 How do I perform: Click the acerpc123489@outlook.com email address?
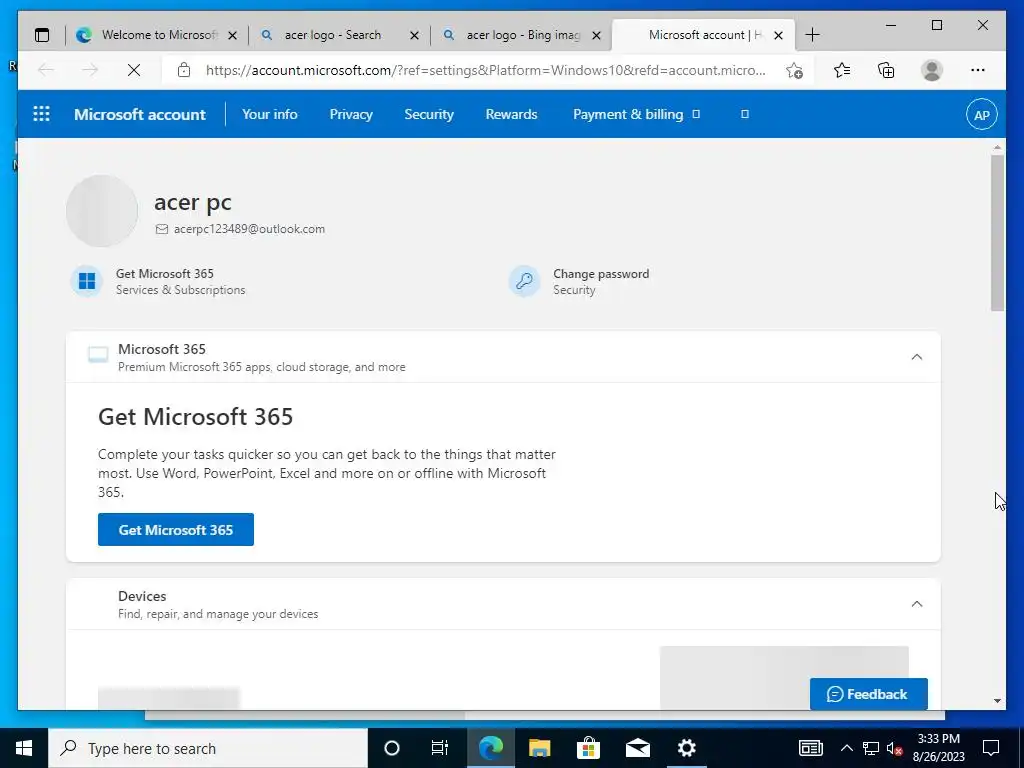[x=249, y=229]
